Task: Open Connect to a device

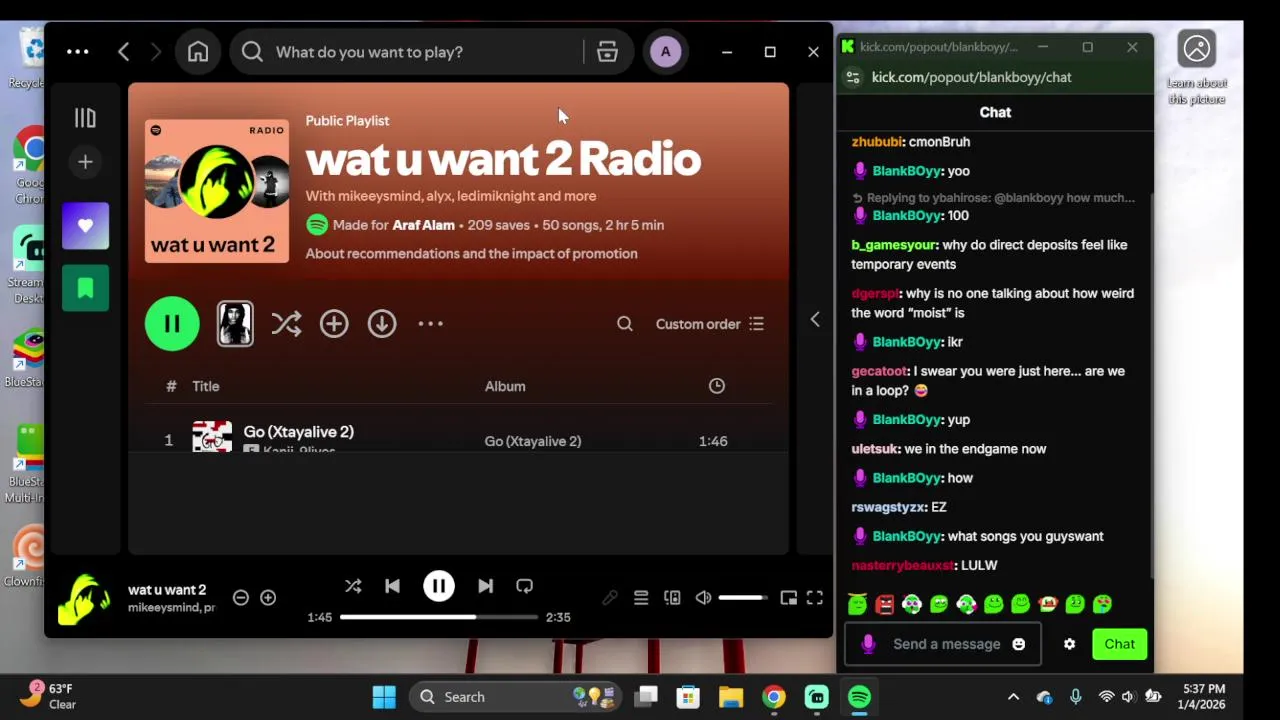Action: [672, 598]
